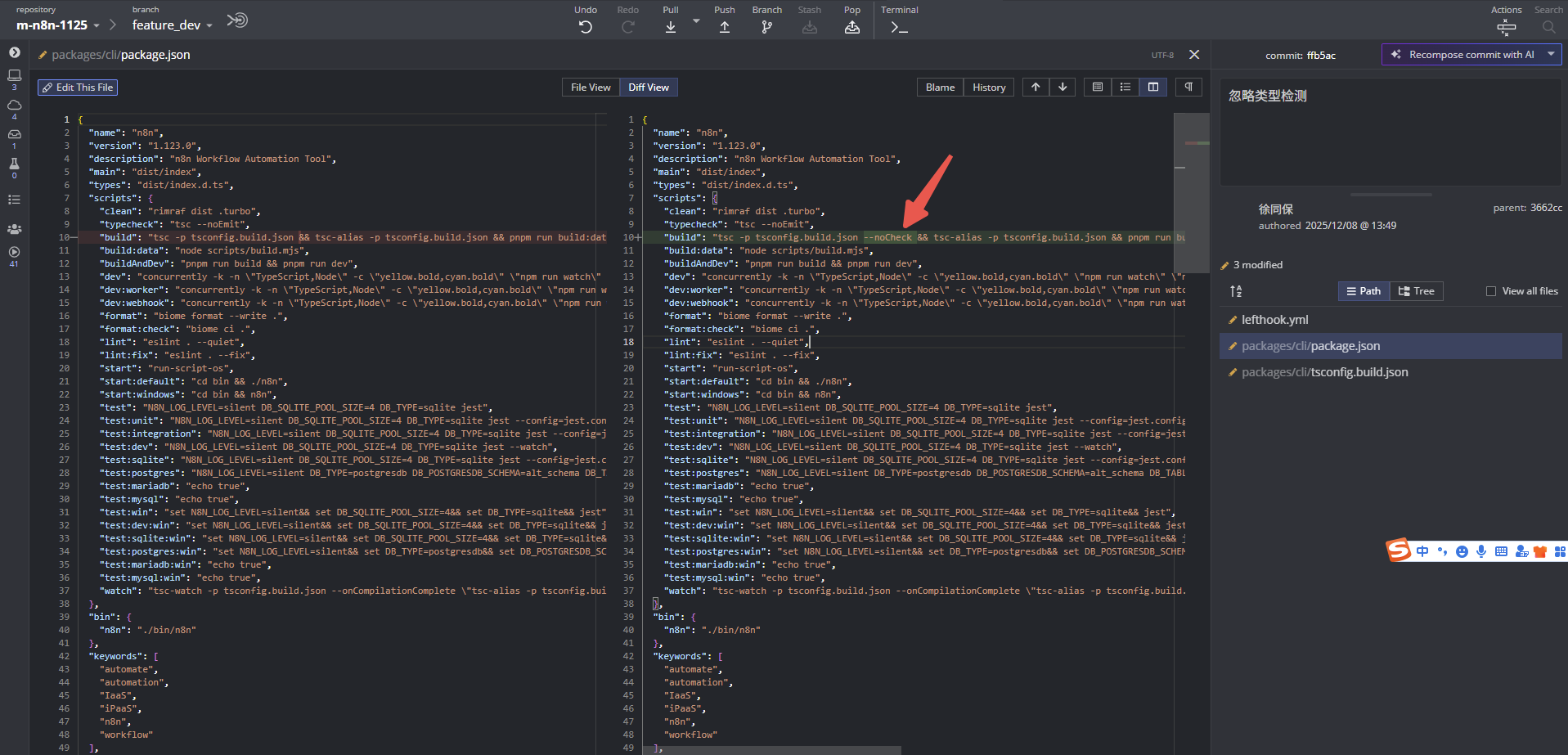1568x755 pixels.
Task: Toggle the show whitespace pilcrow icon
Action: (1188, 88)
